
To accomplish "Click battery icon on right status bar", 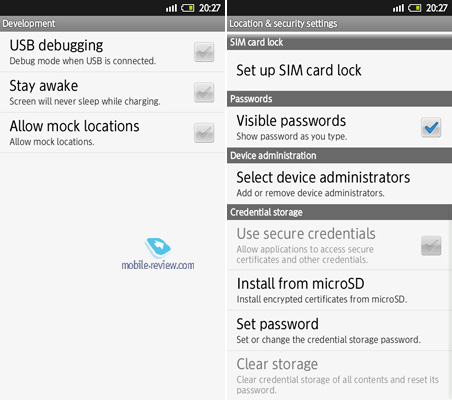I will pos(415,8).
